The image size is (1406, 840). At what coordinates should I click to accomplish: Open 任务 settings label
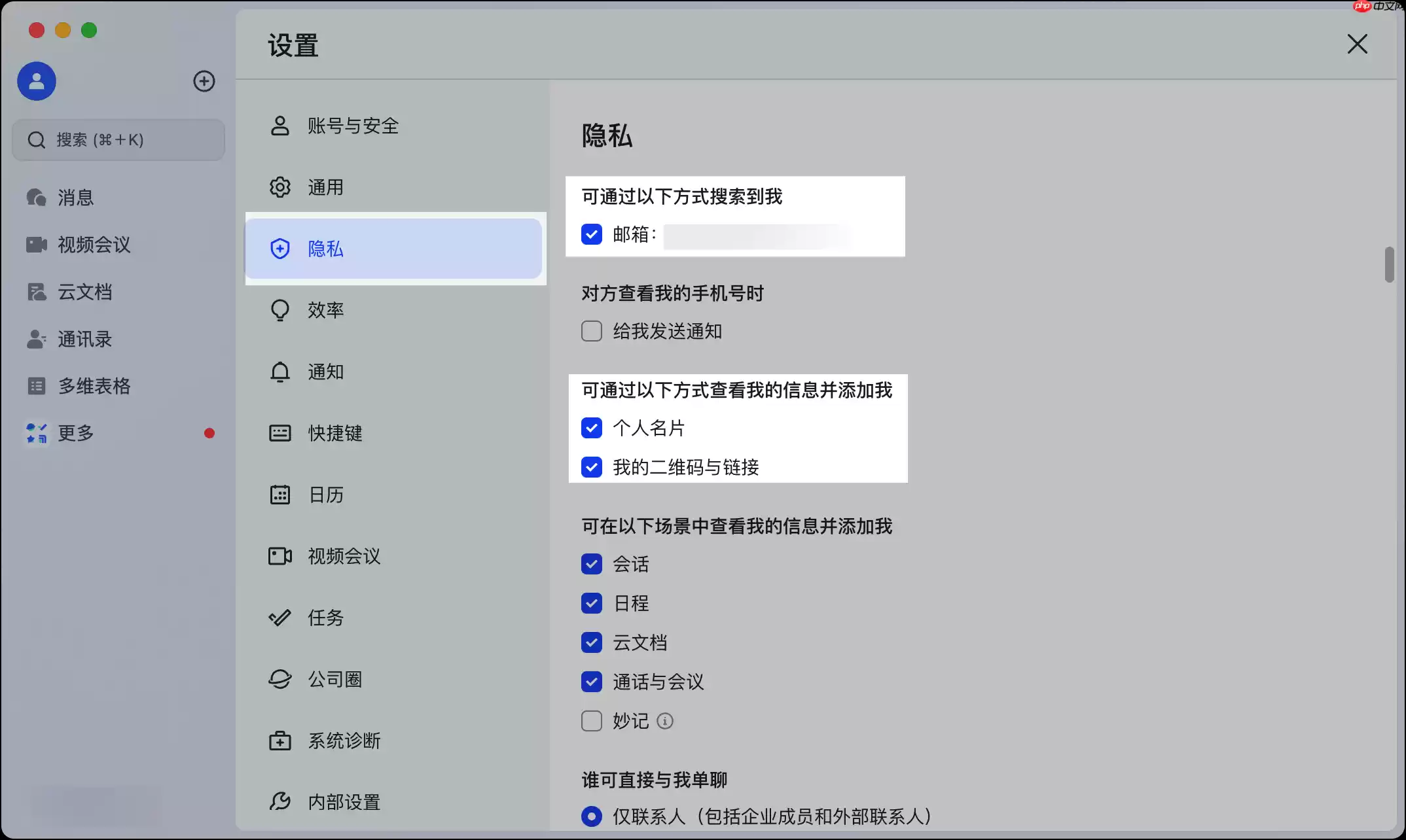tap(326, 618)
